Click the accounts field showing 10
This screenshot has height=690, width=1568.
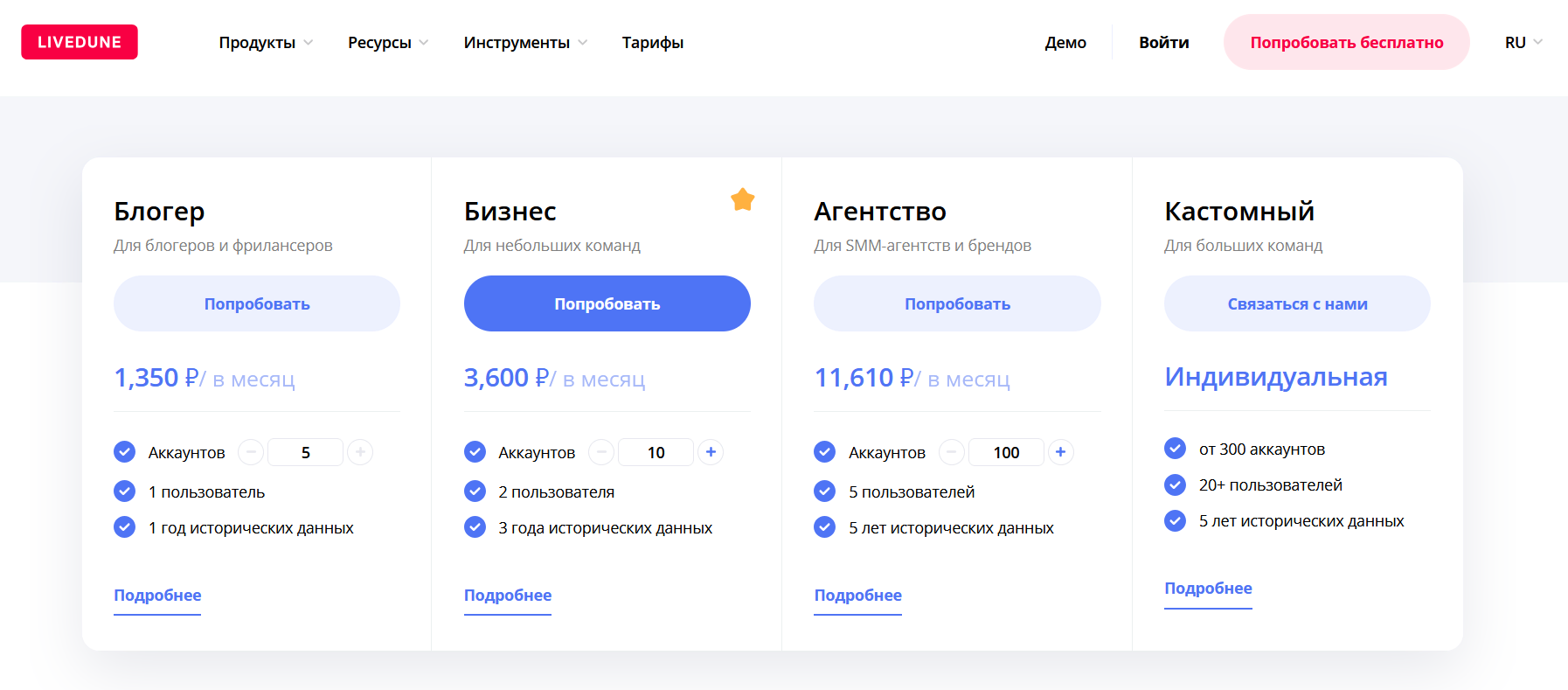pos(656,452)
